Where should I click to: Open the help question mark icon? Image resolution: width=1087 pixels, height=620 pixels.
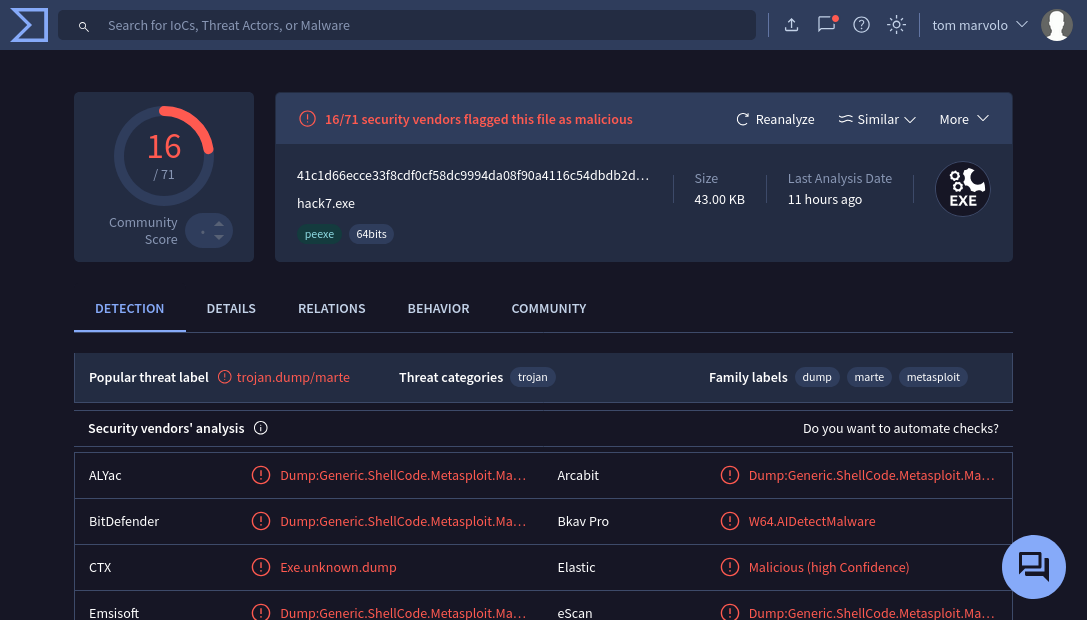(x=861, y=25)
